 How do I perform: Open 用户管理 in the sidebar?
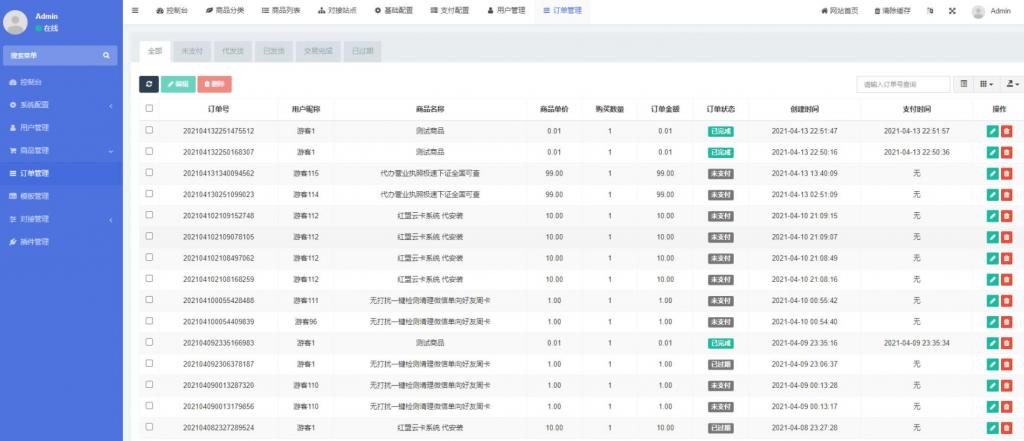[35, 128]
